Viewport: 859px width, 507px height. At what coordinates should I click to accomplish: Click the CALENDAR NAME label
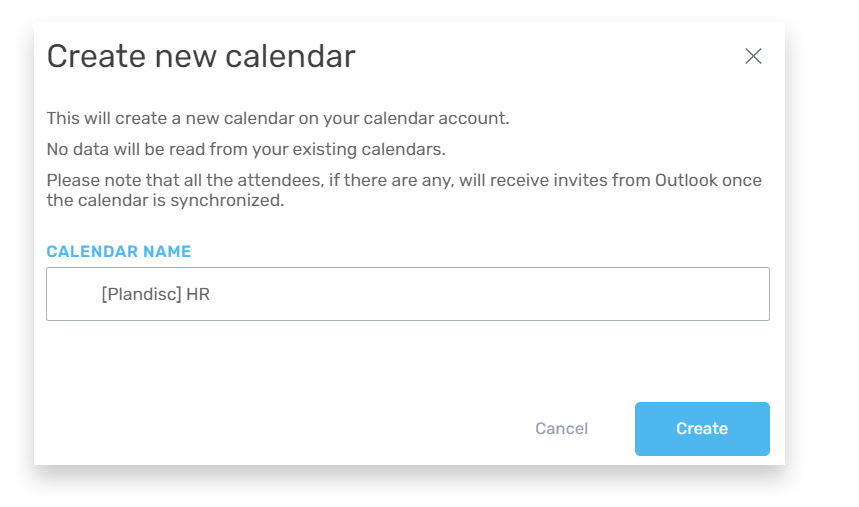[x=119, y=252]
